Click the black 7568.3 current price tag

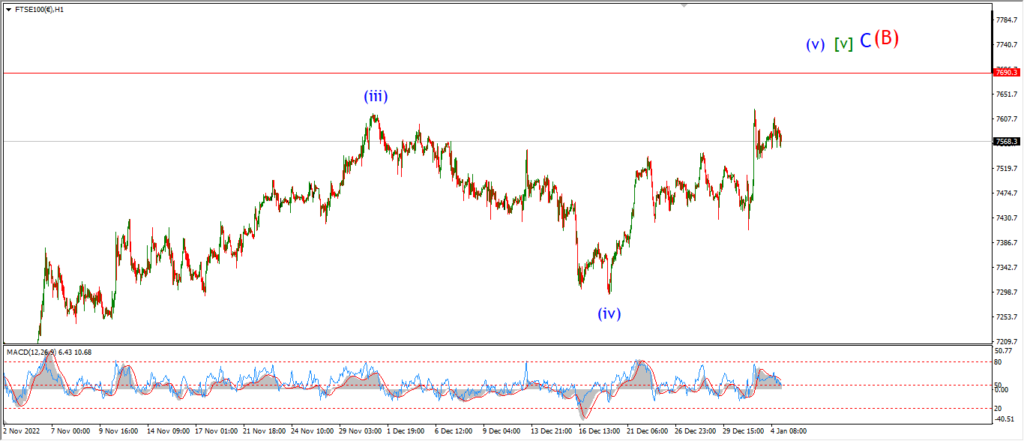pyautogui.click(x=1008, y=141)
